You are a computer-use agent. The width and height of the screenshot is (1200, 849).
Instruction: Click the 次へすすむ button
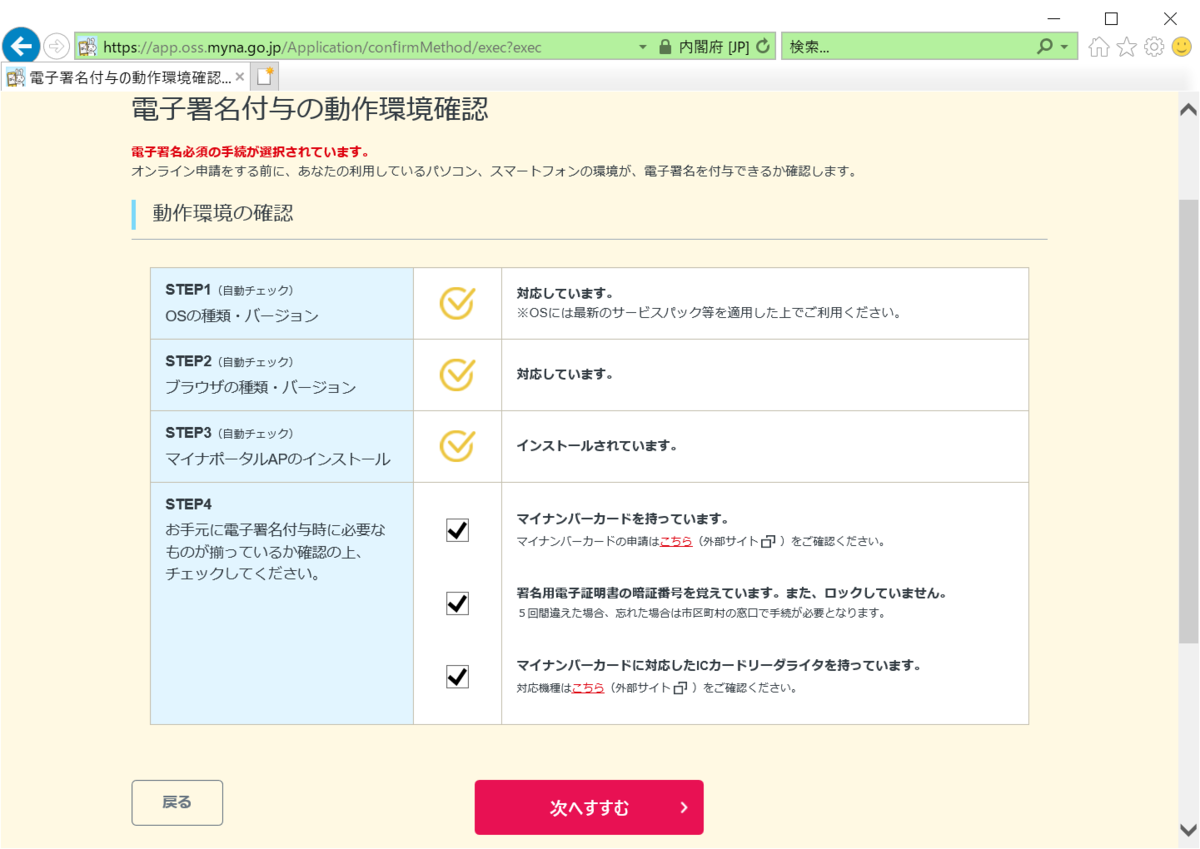click(589, 807)
